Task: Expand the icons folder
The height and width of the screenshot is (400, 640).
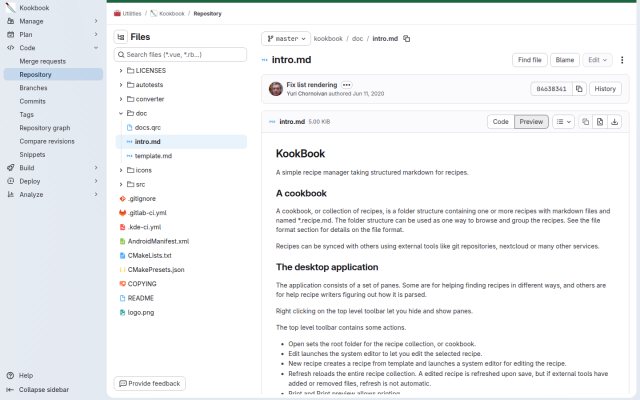Action: (121, 170)
